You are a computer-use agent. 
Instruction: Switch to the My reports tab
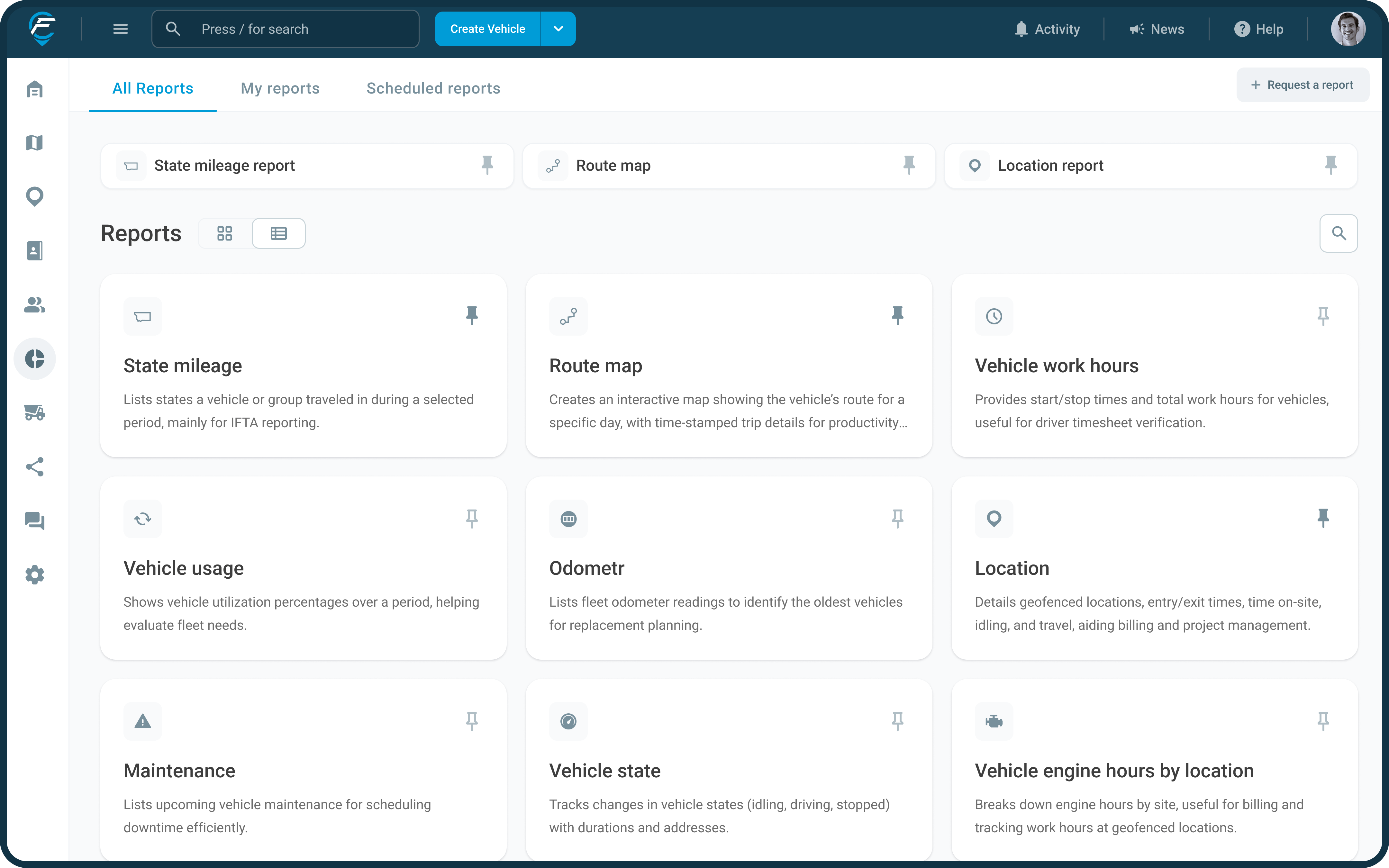pos(280,88)
